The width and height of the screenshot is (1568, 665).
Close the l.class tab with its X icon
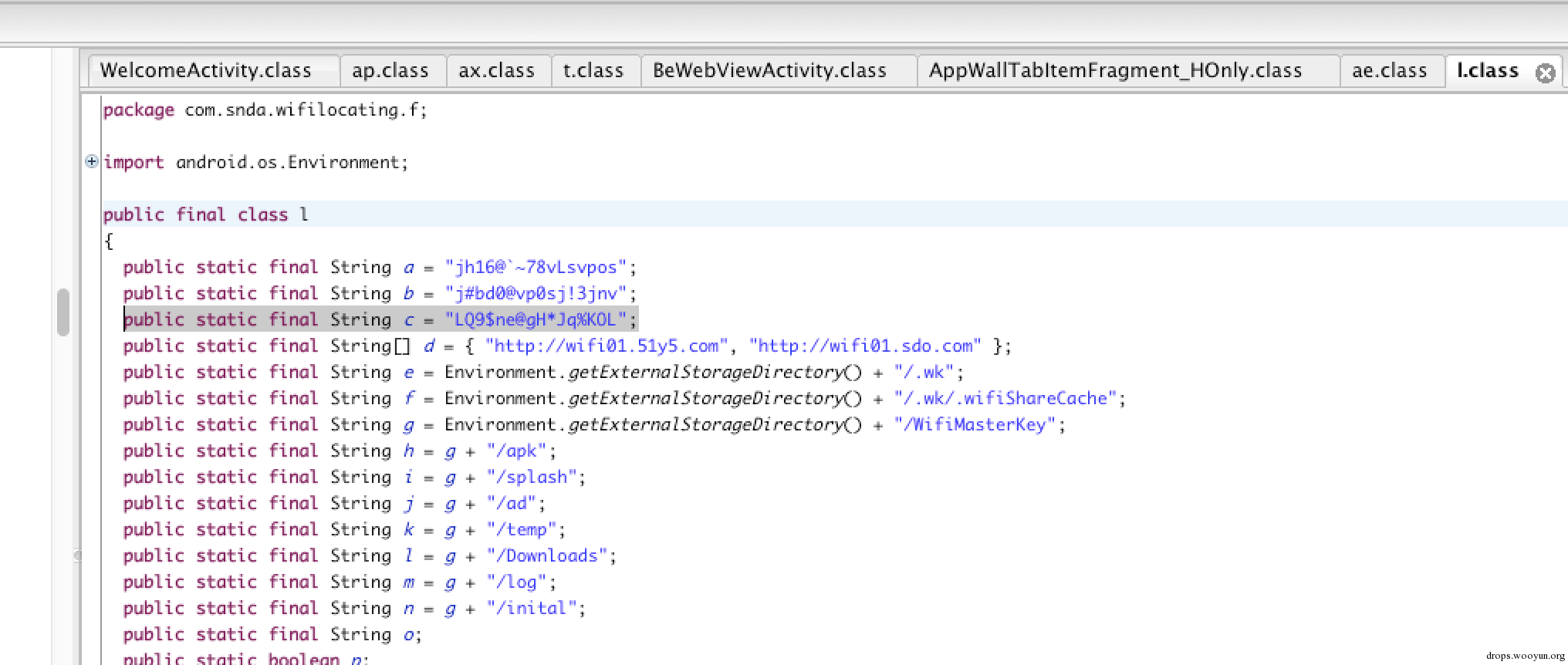pyautogui.click(x=1546, y=73)
